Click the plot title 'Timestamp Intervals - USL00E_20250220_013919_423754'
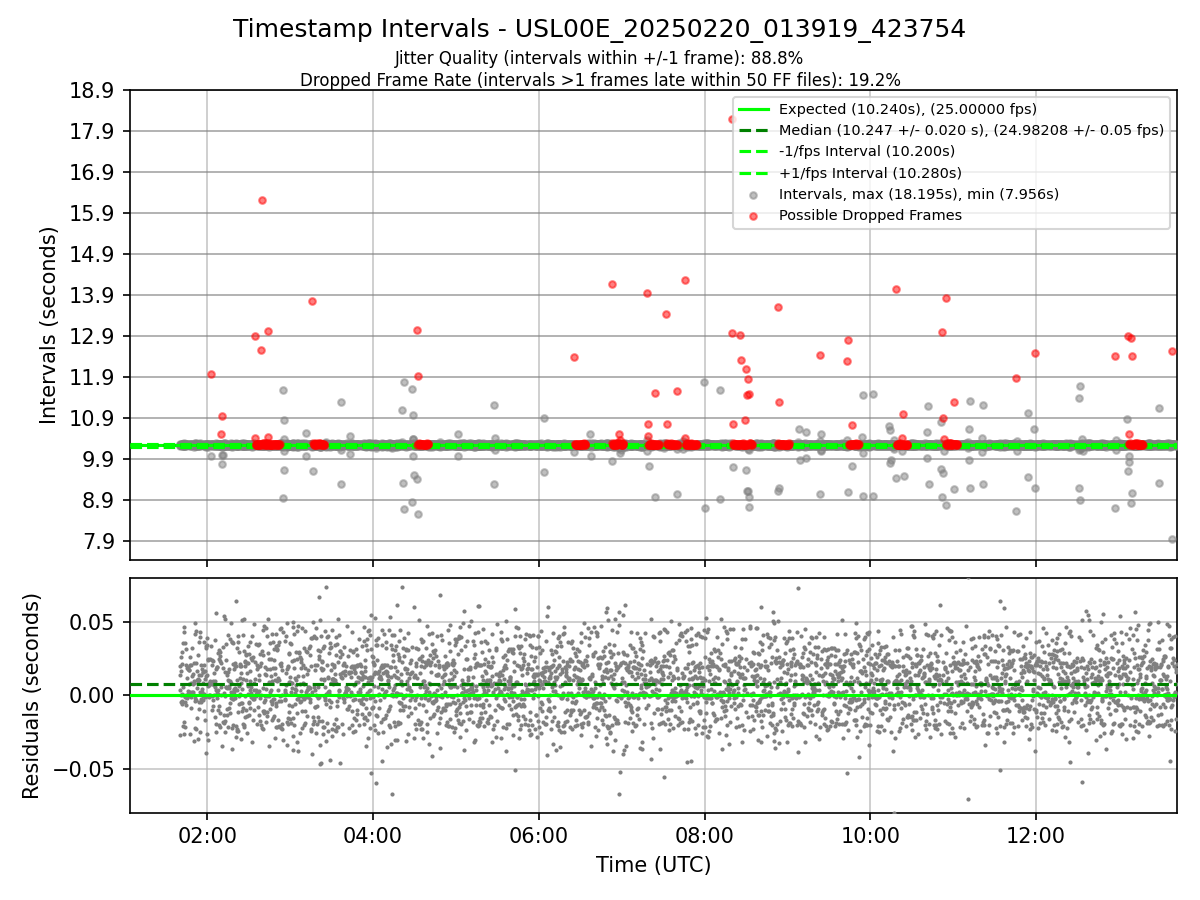 coord(600,29)
